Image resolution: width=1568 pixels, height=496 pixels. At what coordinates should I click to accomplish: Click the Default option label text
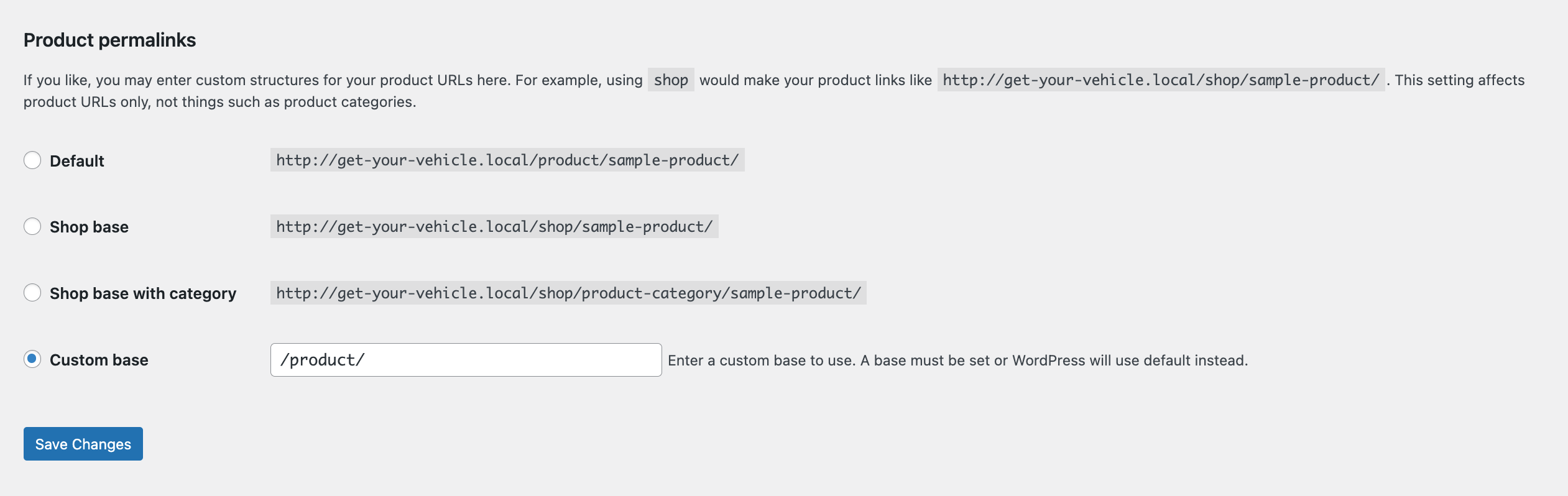pos(76,161)
